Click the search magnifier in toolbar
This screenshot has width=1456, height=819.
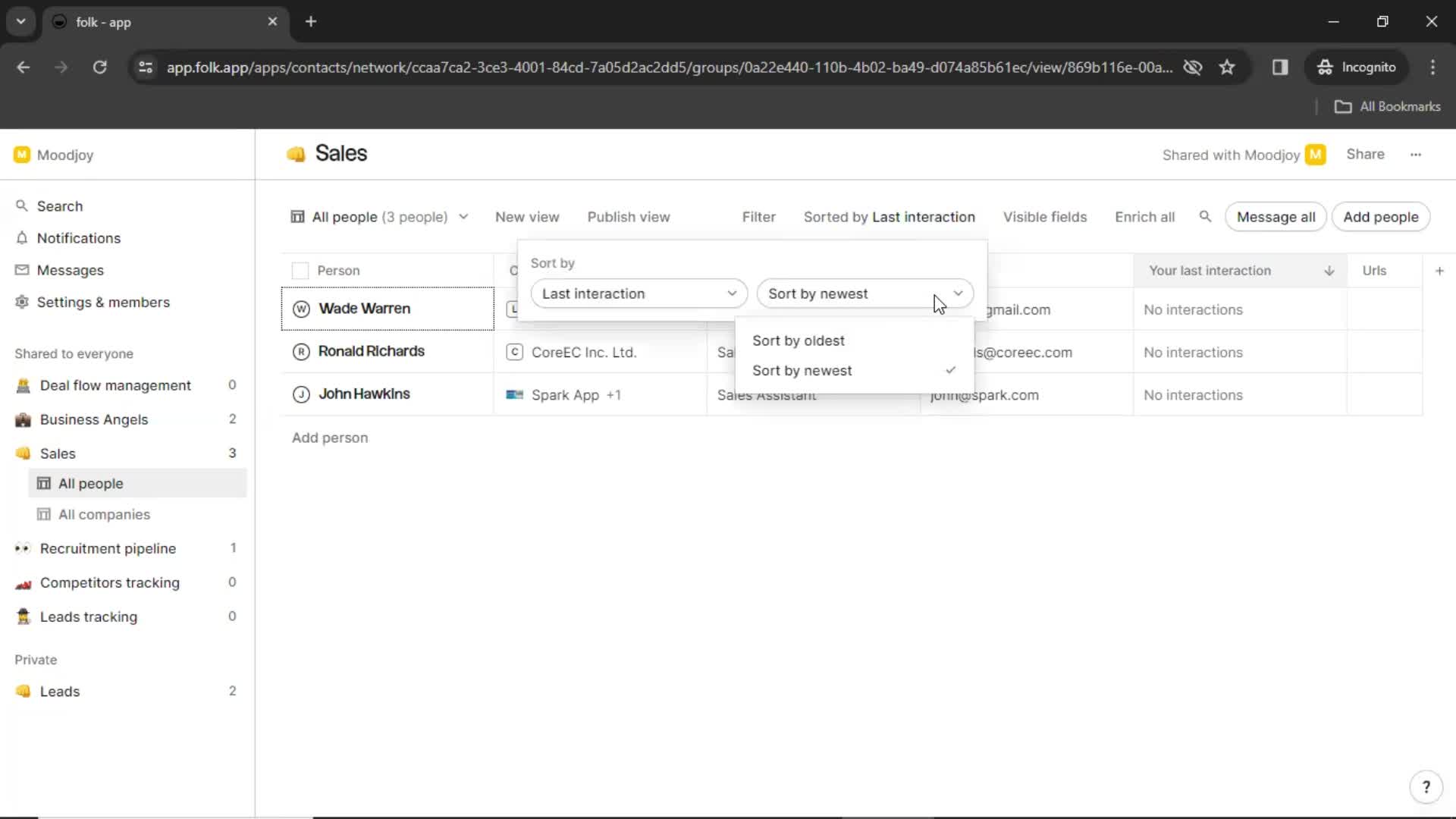pyautogui.click(x=1205, y=217)
